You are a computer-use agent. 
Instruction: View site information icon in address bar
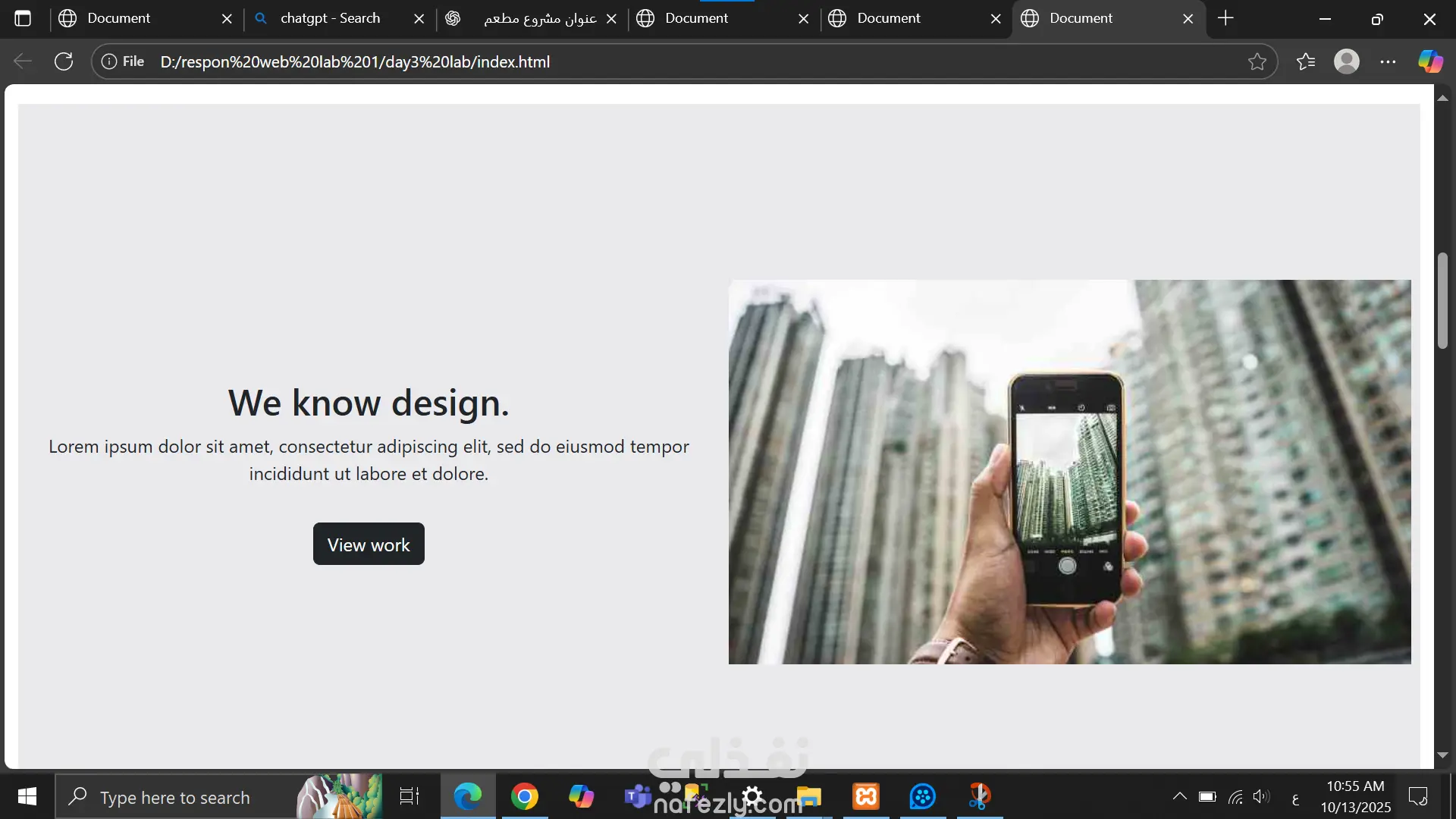point(109,61)
